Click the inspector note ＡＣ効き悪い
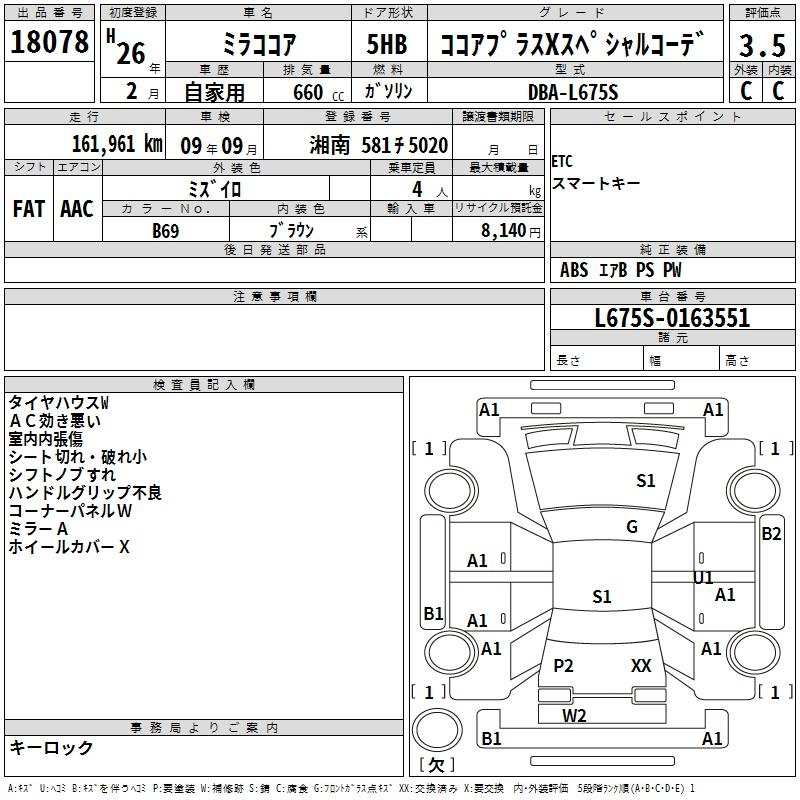800x800 pixels. 55,420
